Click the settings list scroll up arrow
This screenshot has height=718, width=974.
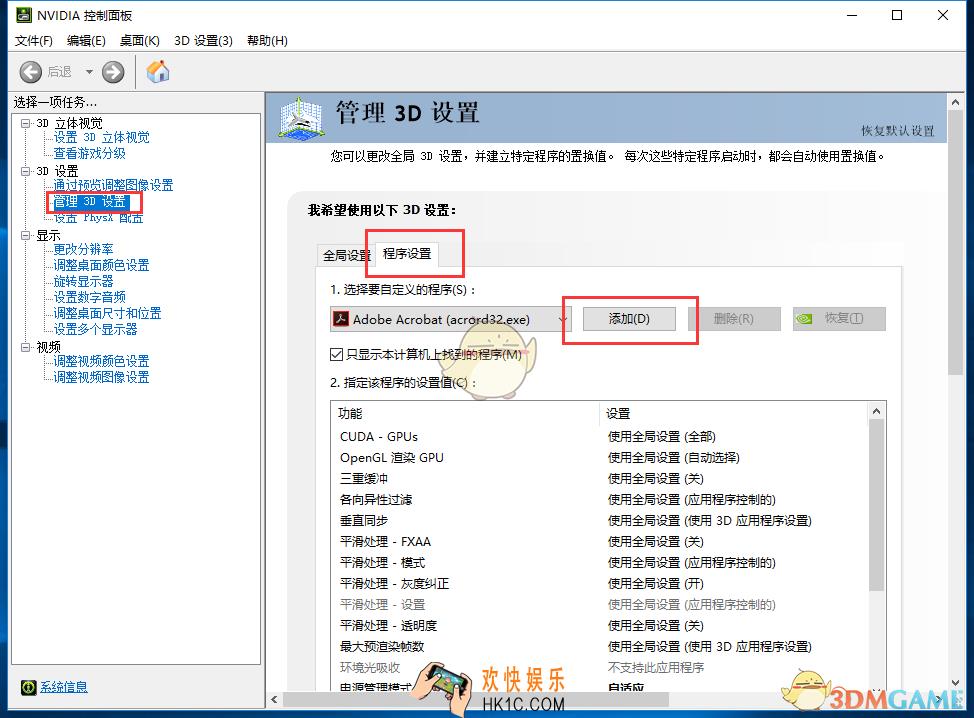coord(876,411)
